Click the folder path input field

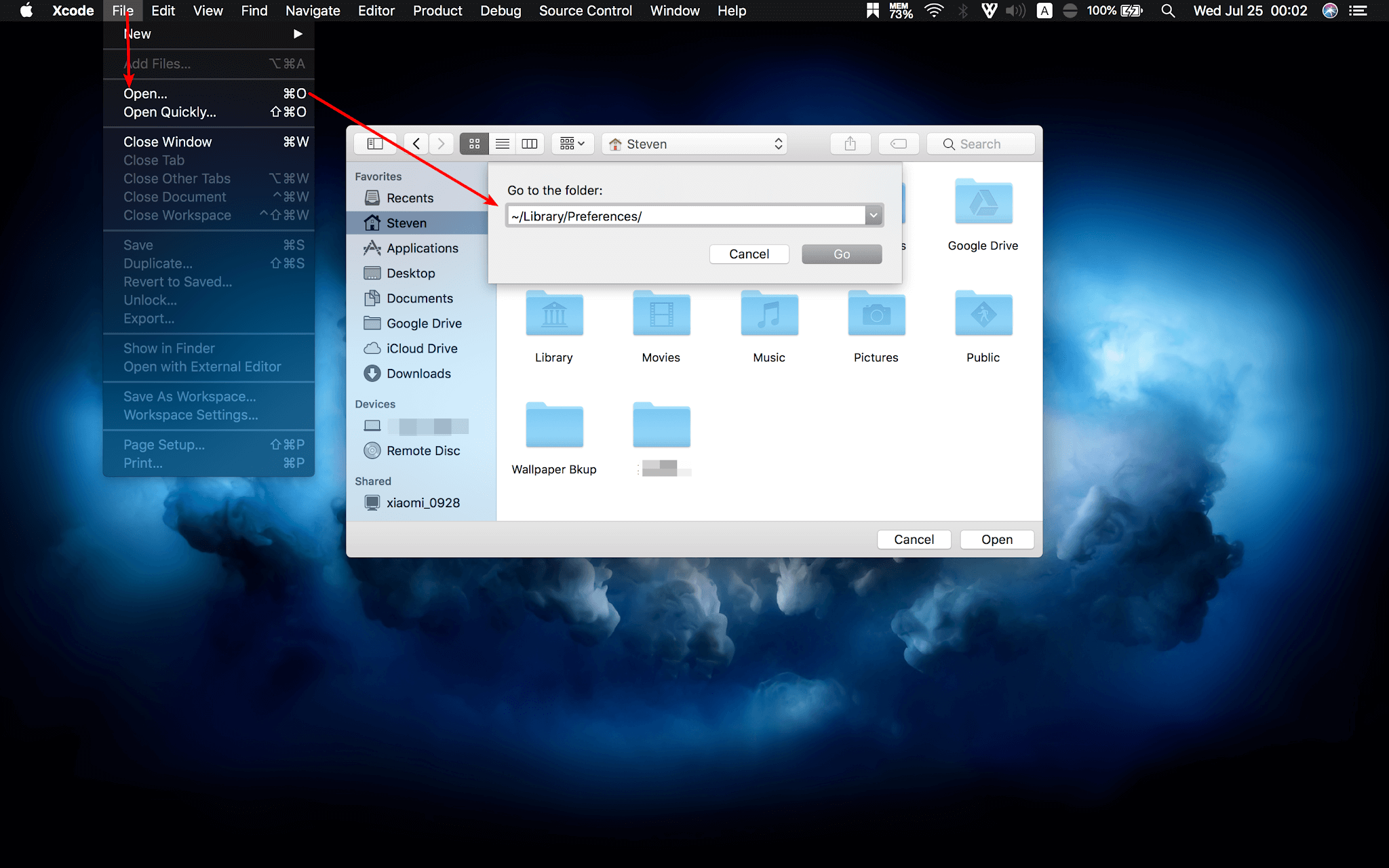[685, 216]
